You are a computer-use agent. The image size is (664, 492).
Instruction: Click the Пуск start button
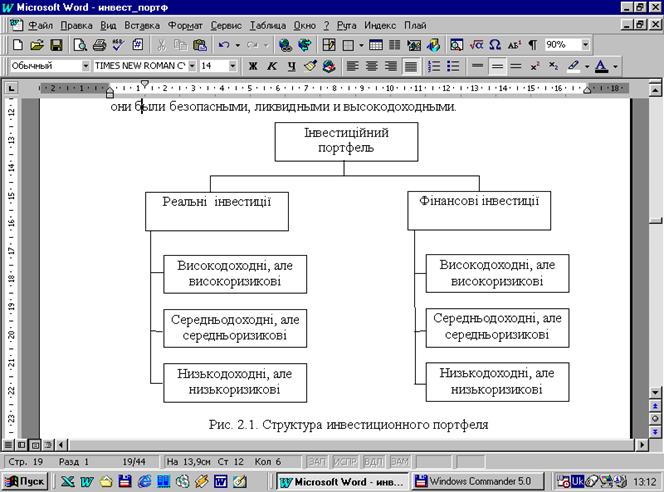pyautogui.click(x=27, y=481)
